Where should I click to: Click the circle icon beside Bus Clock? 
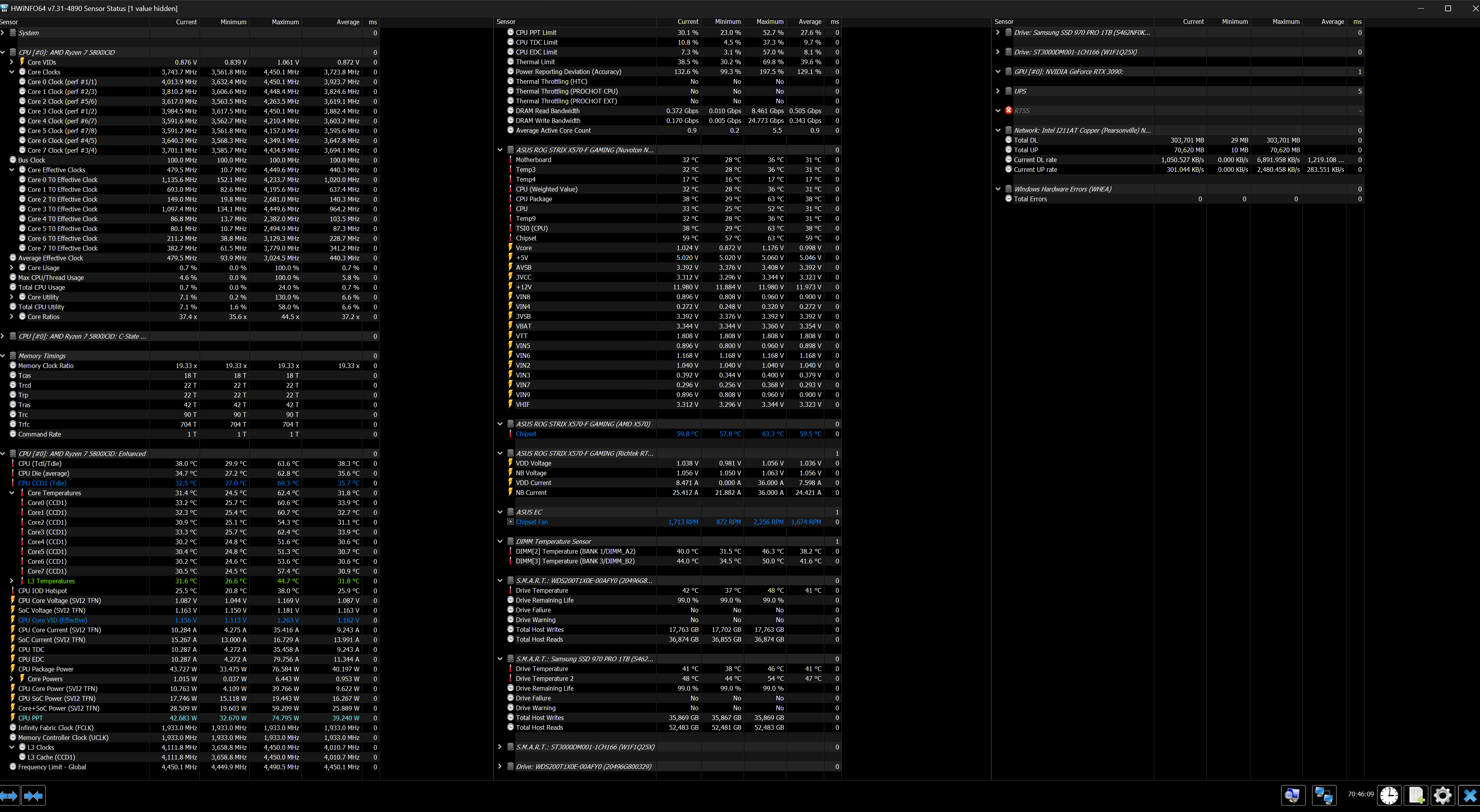(13, 160)
